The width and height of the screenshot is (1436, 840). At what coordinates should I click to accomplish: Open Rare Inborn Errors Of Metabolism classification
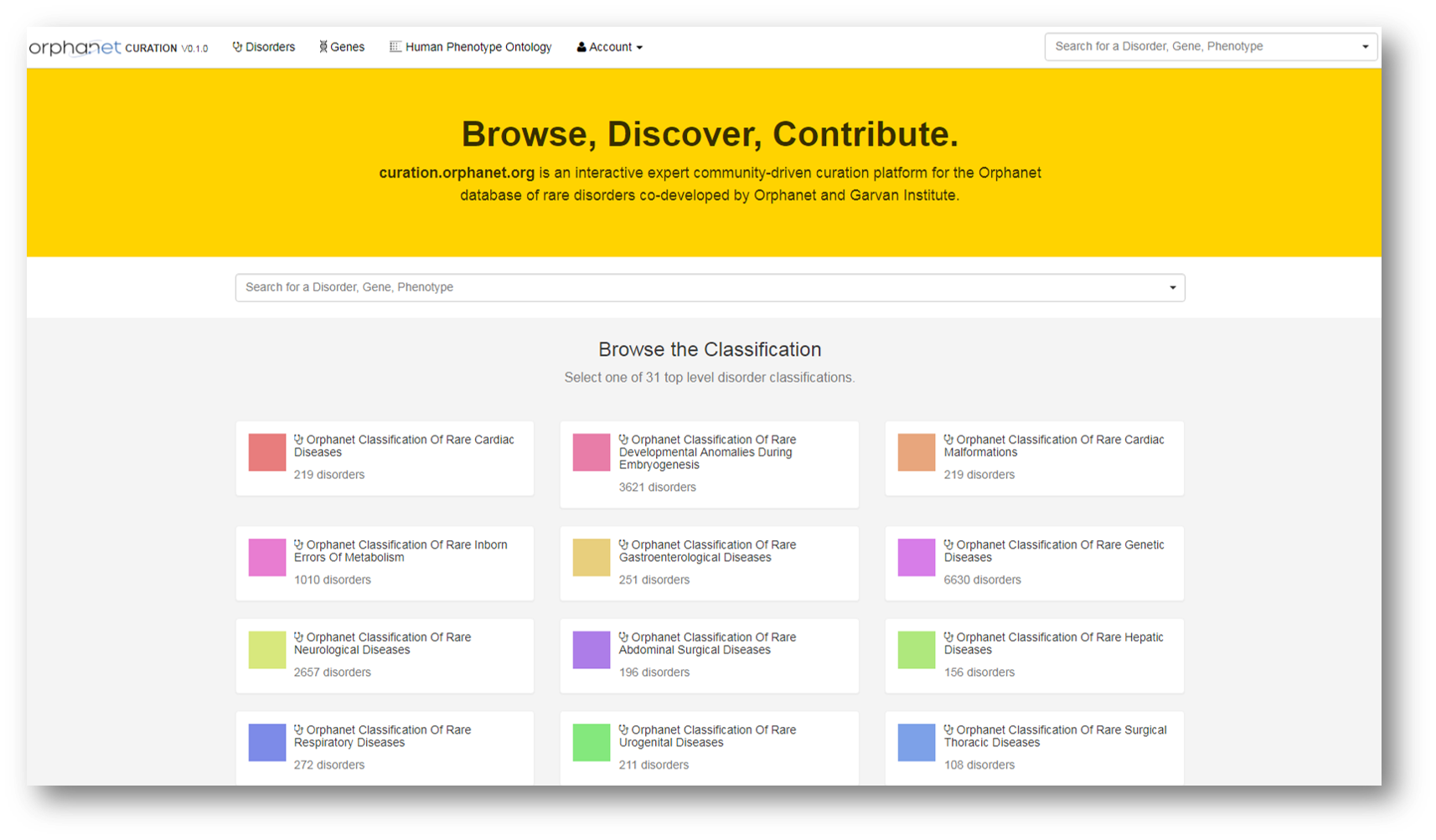click(400, 551)
